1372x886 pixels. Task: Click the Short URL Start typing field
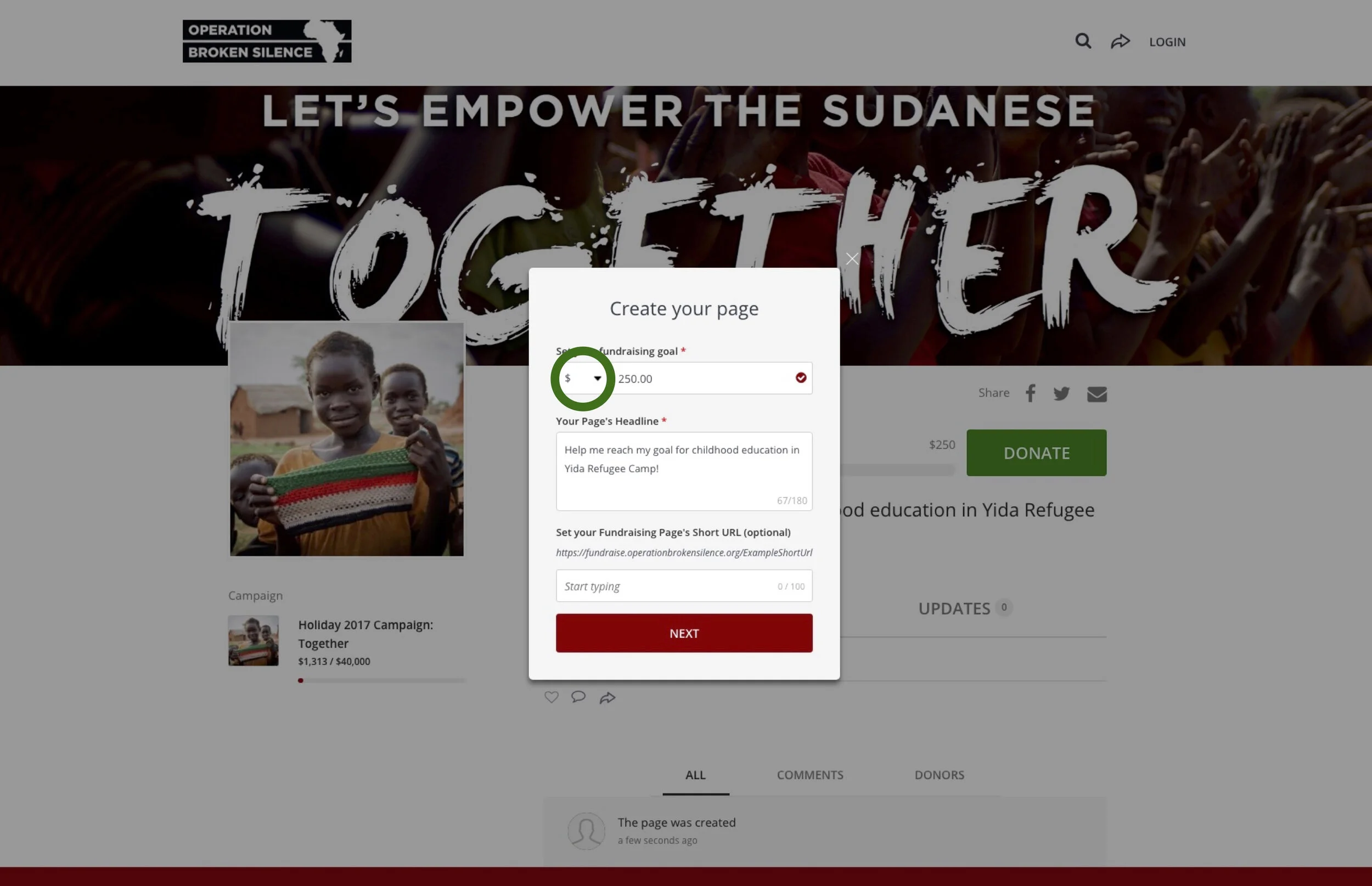(x=684, y=586)
